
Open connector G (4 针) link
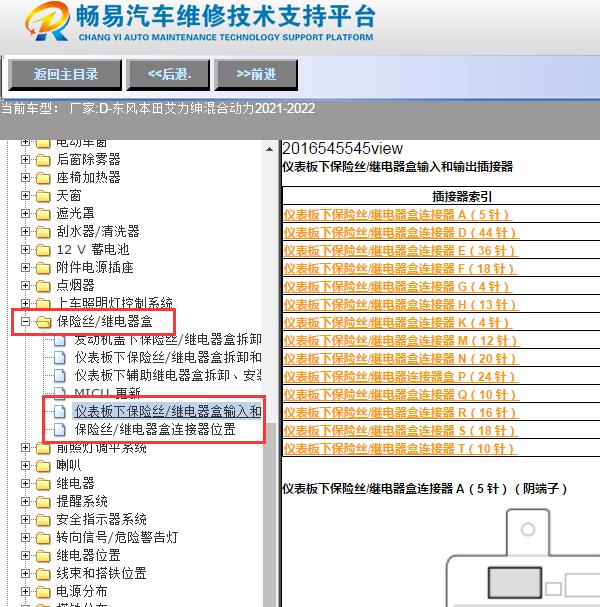pyautogui.click(x=398, y=286)
